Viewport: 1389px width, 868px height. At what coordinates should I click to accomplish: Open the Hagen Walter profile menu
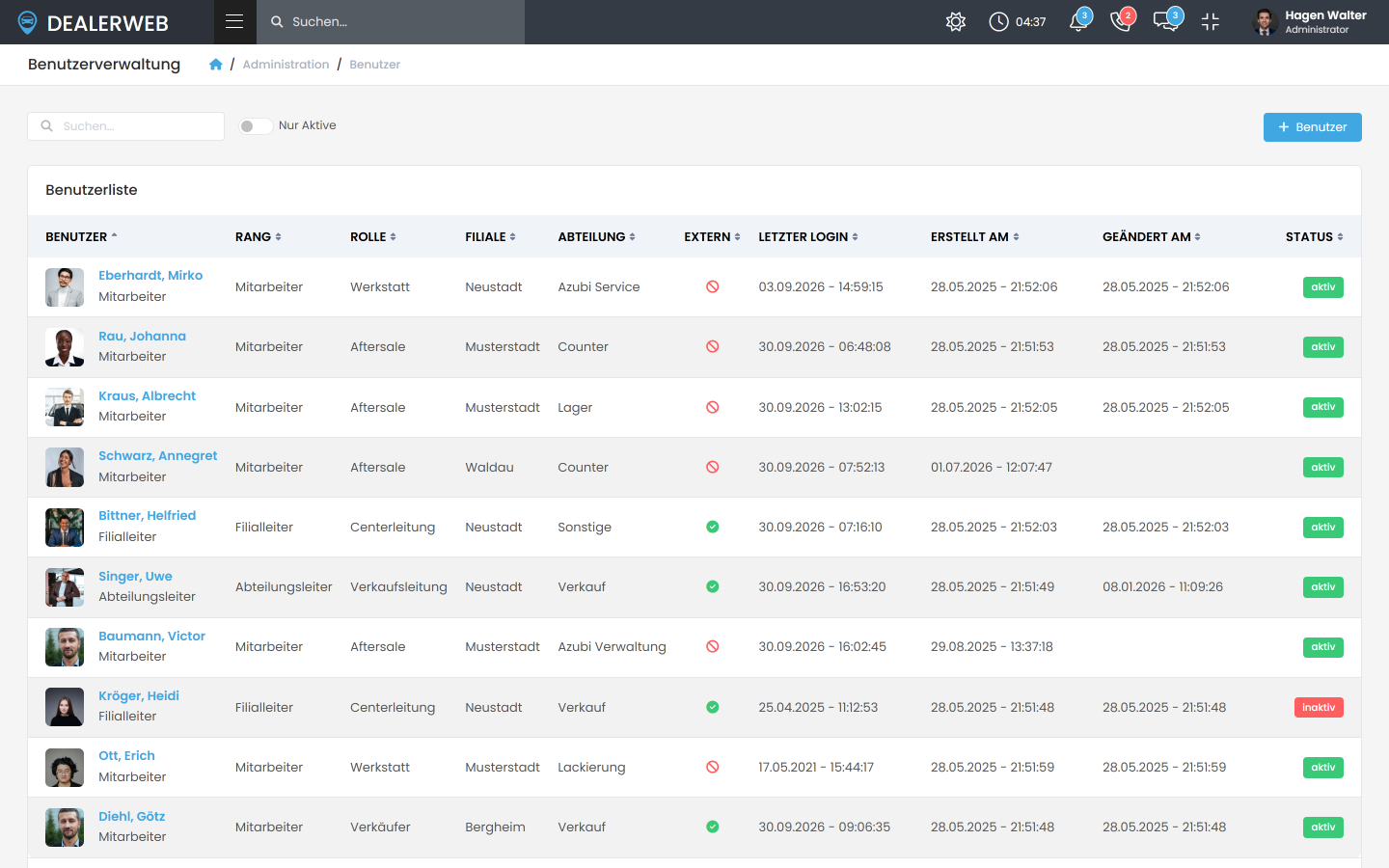(x=1310, y=22)
